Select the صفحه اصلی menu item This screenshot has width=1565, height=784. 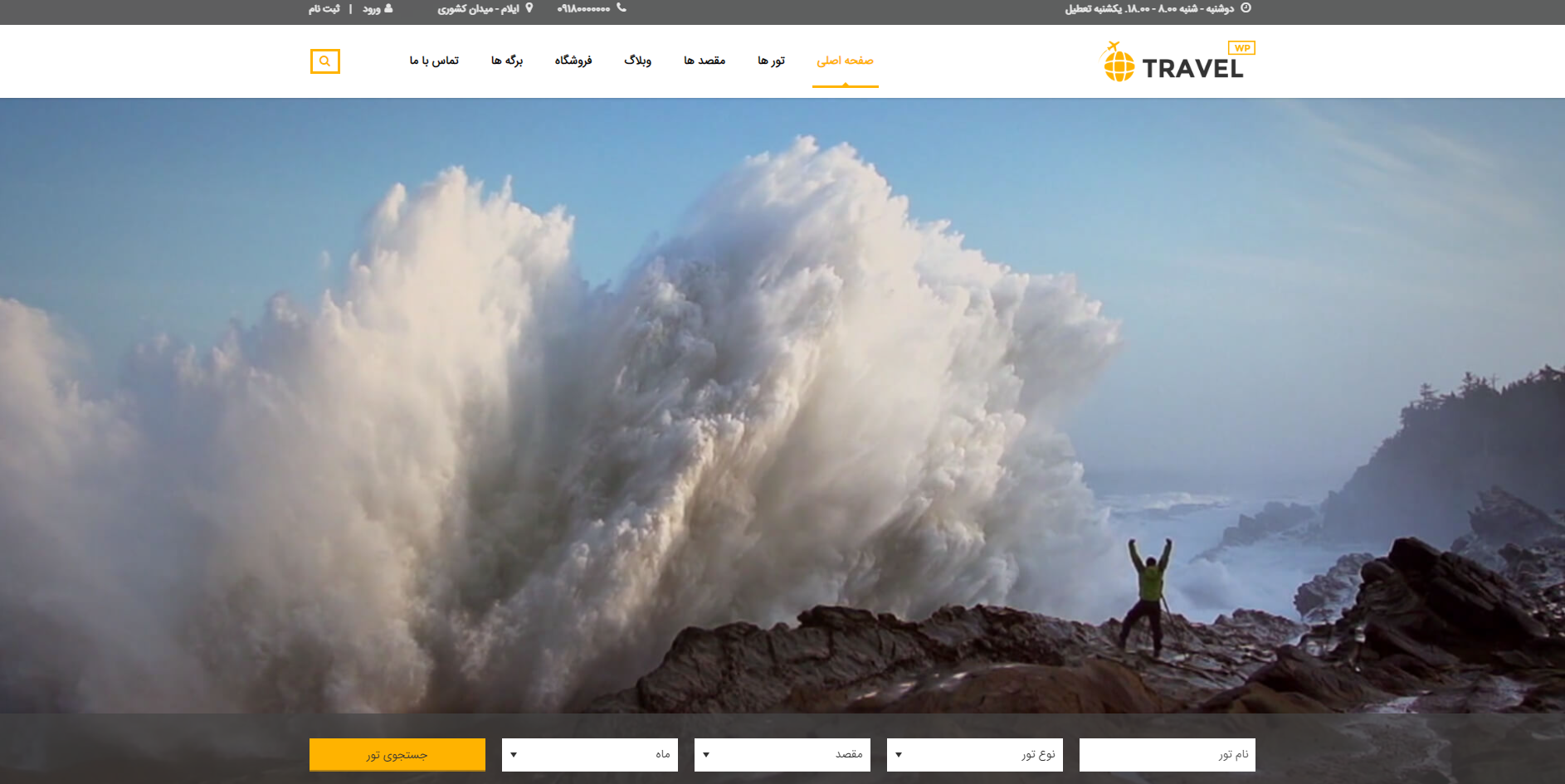point(845,61)
